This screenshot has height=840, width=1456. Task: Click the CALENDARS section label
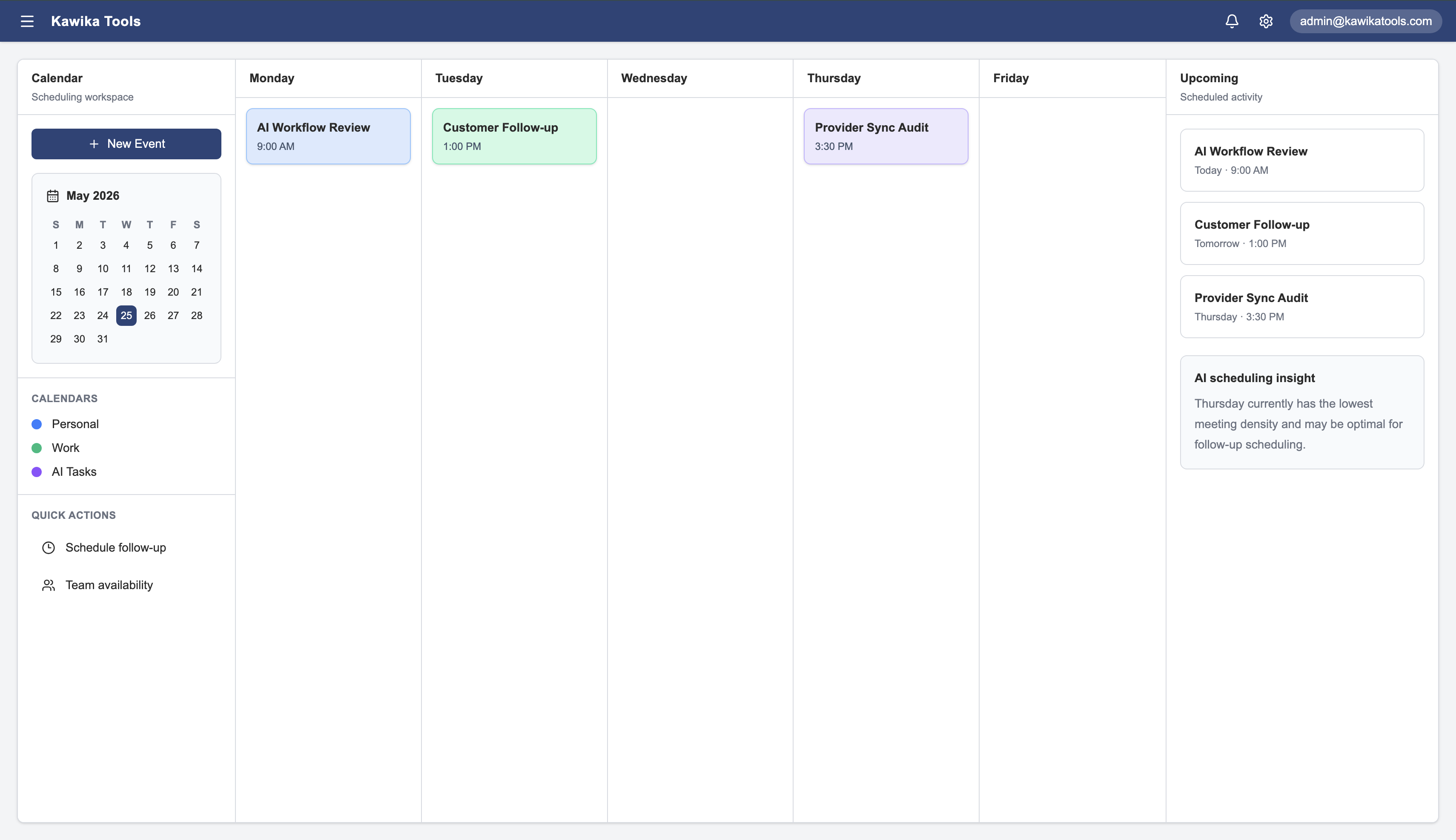(x=65, y=399)
